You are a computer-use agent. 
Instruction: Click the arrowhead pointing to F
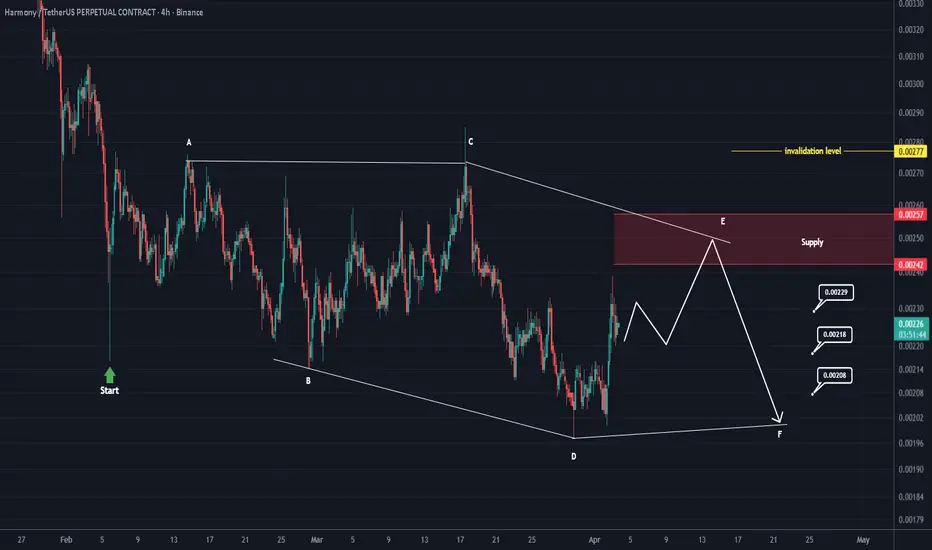778,418
